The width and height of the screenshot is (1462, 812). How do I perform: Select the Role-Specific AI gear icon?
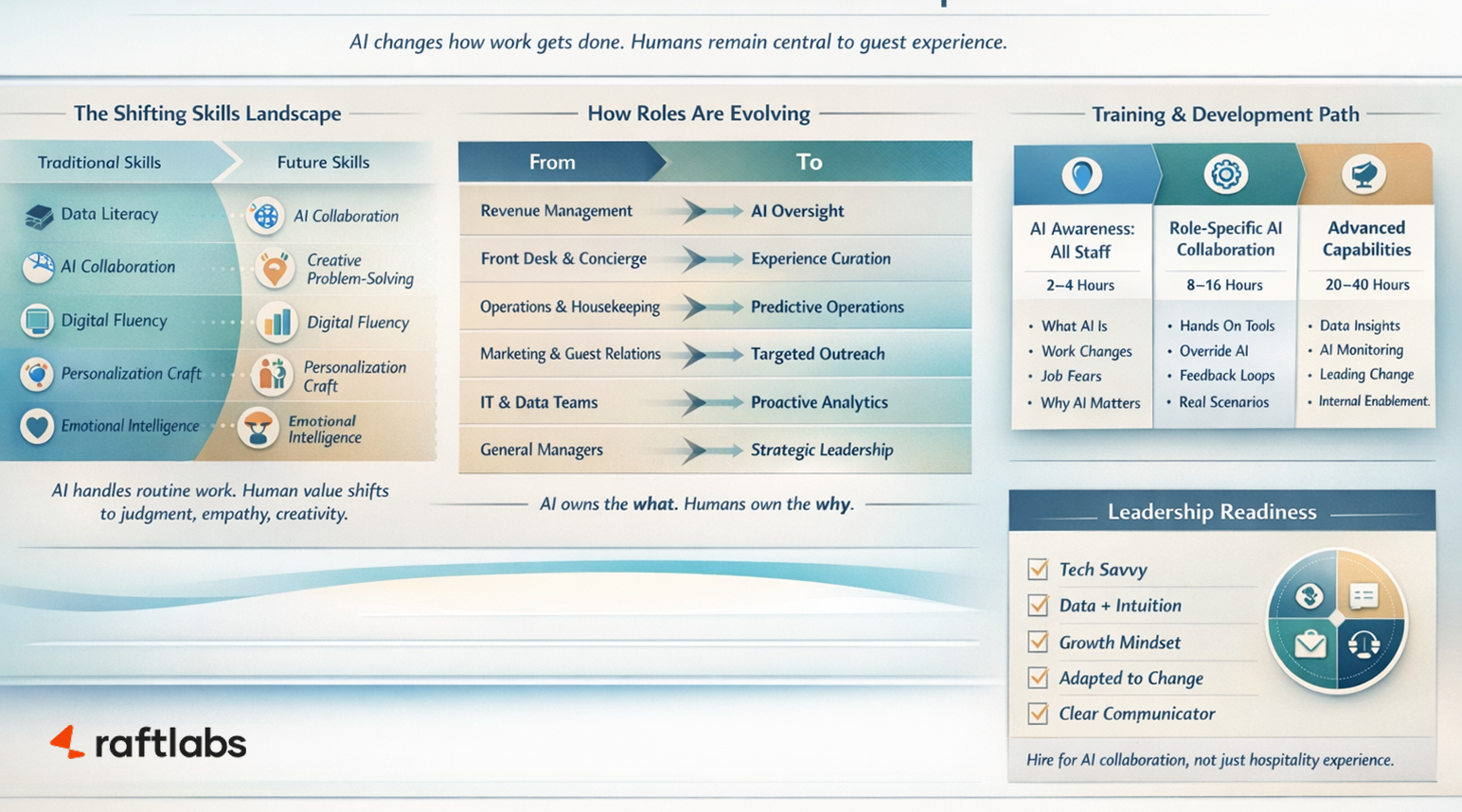point(1225,174)
